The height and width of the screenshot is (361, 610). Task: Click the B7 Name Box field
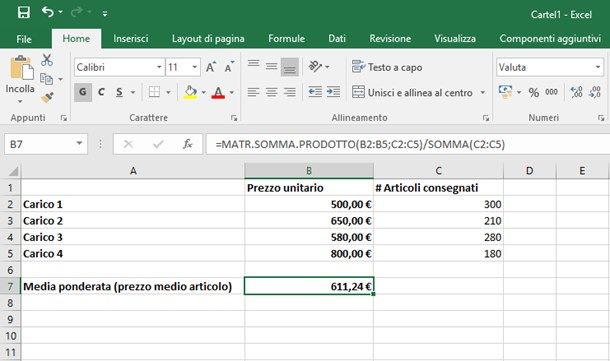pyautogui.click(x=46, y=144)
